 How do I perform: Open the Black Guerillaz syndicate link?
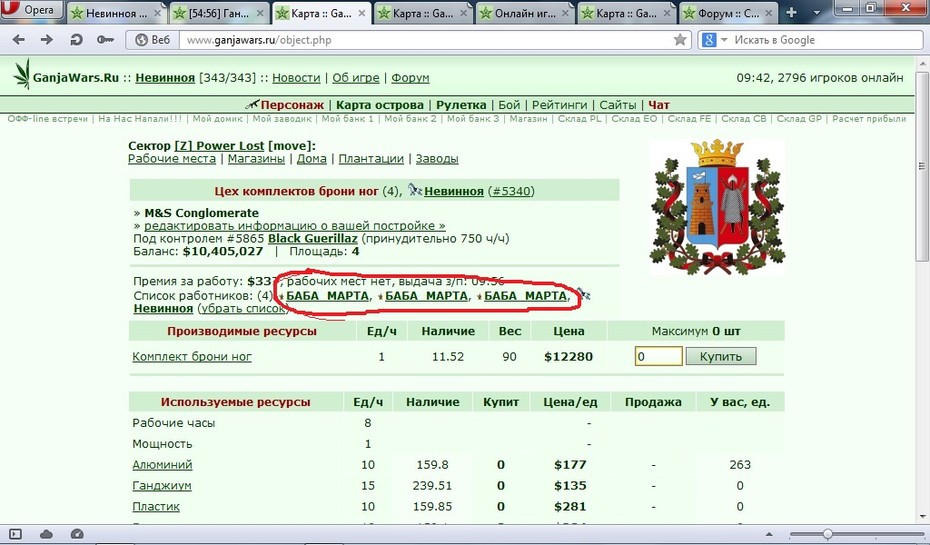[313, 238]
